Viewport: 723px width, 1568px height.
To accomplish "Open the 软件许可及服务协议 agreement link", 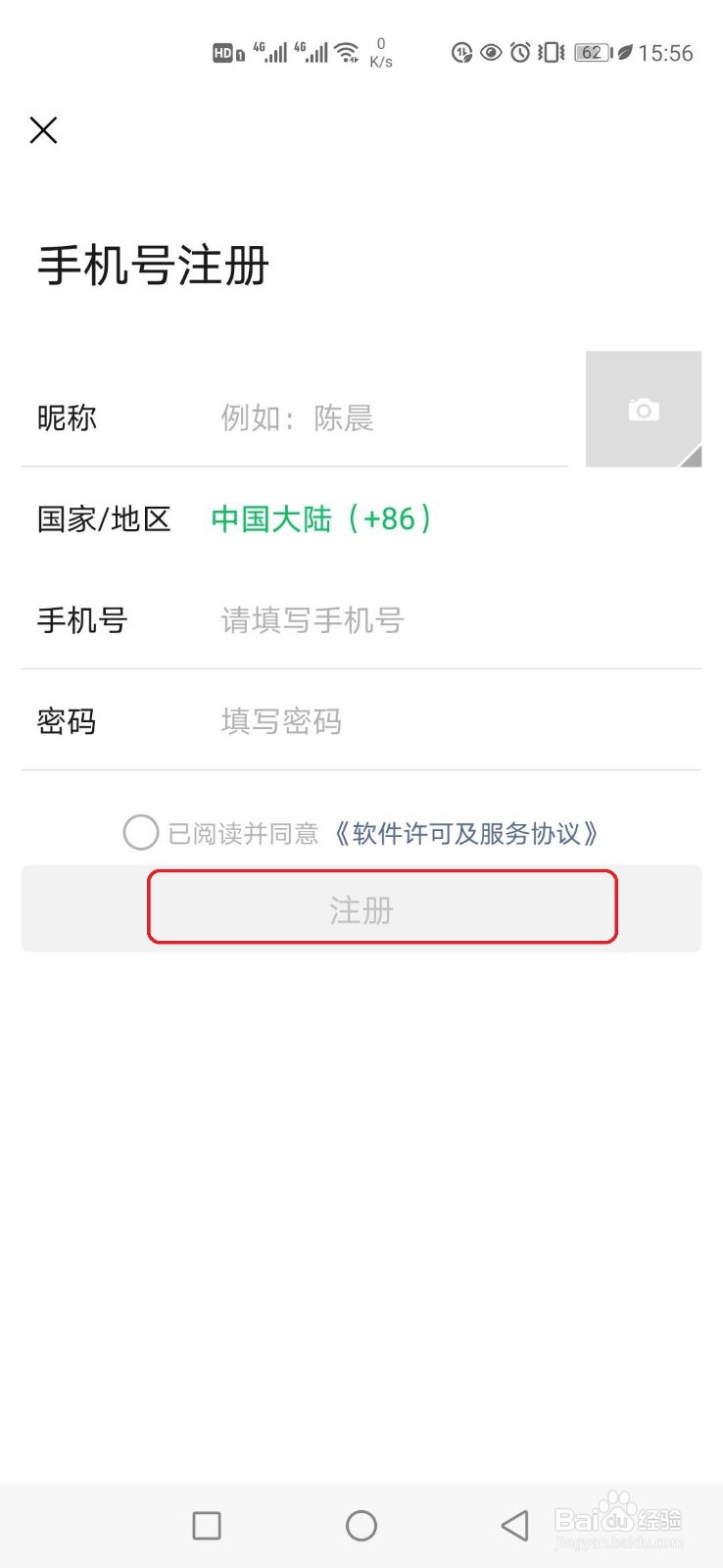I will 465,832.
